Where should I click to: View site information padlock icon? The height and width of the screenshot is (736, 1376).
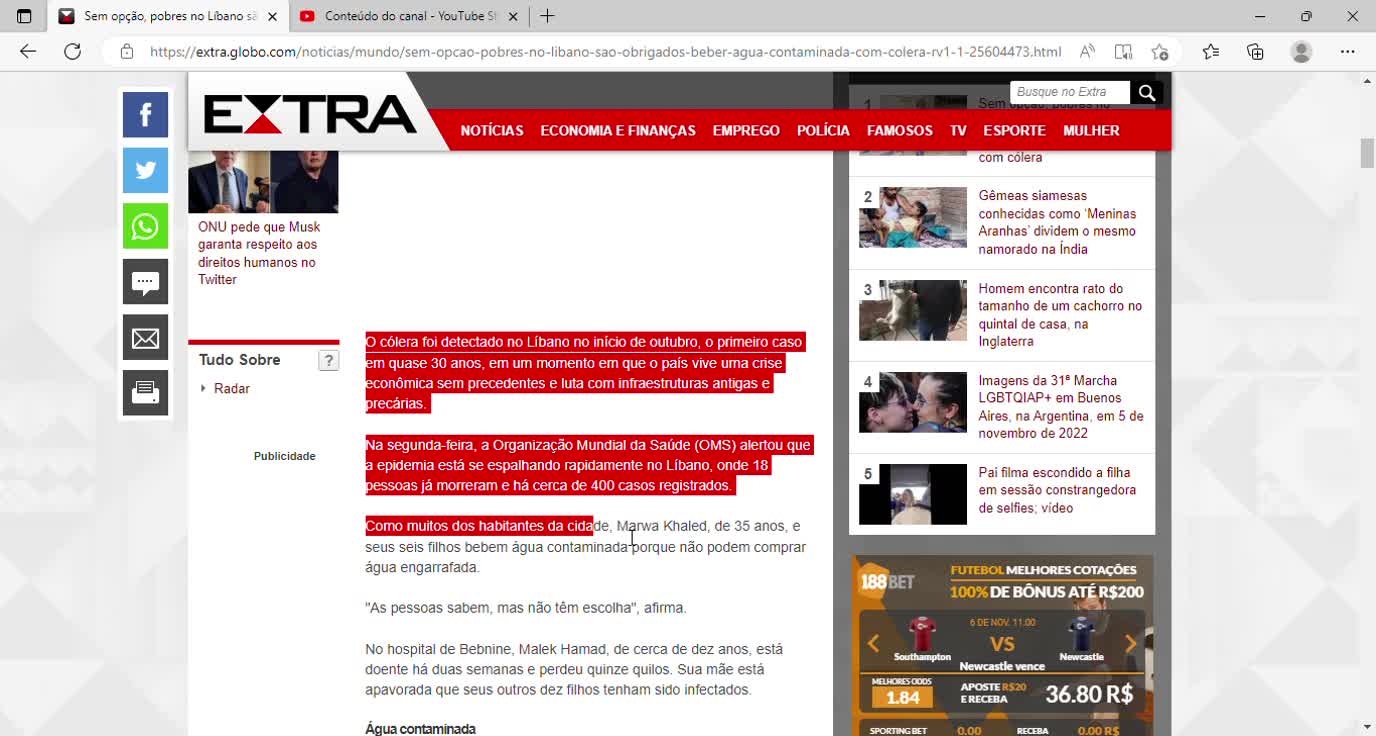click(x=127, y=52)
